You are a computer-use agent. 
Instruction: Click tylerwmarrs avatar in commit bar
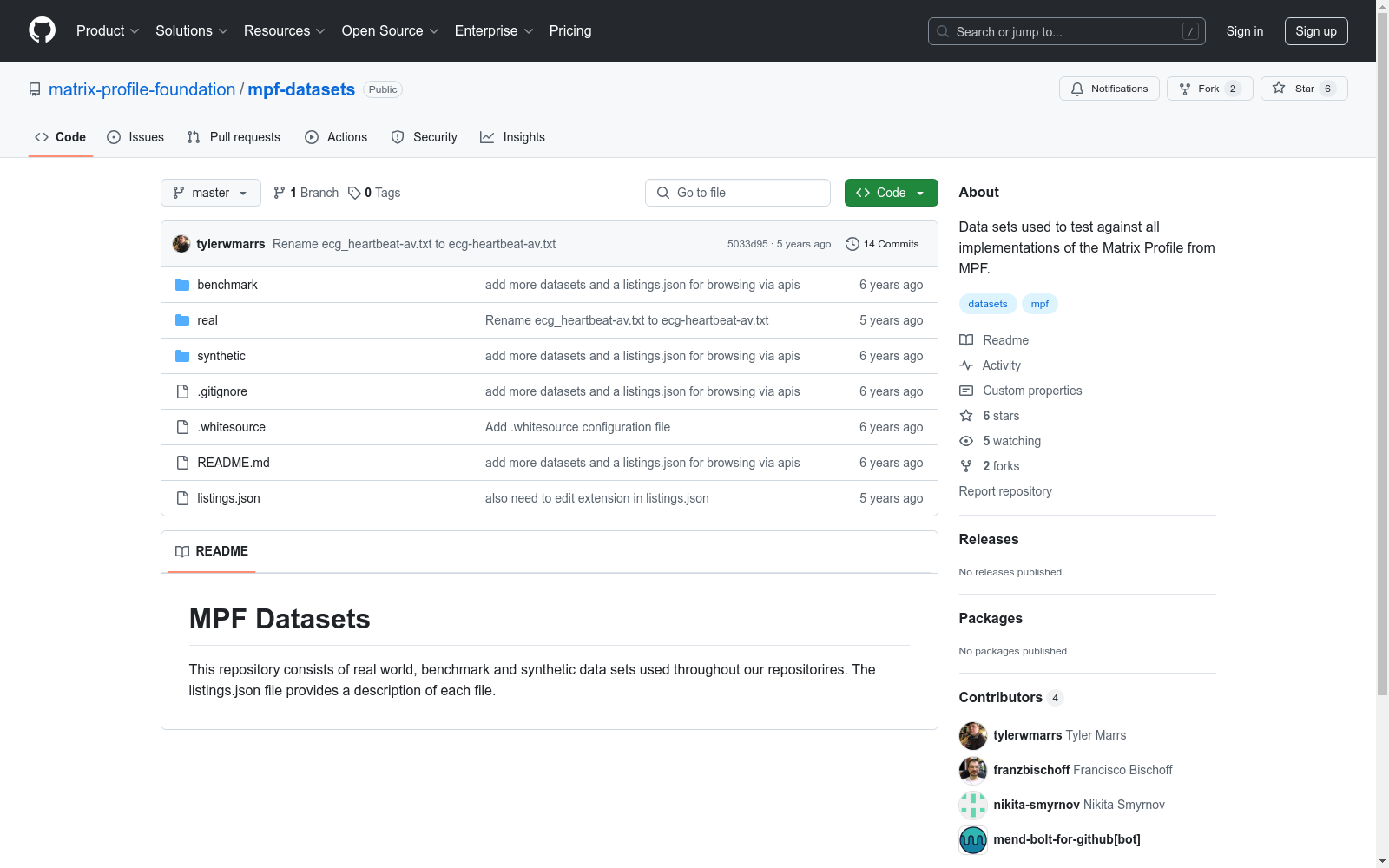coord(181,244)
